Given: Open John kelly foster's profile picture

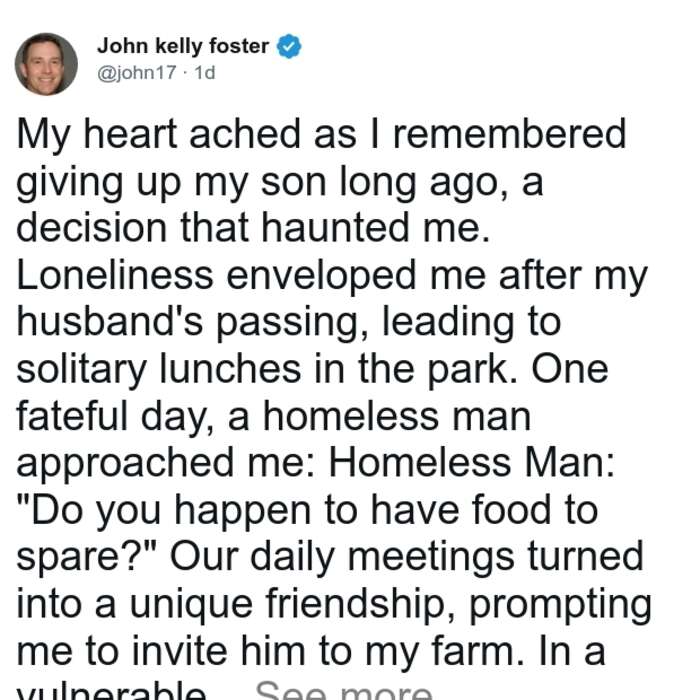Looking at the screenshot, I should pos(46,64).
